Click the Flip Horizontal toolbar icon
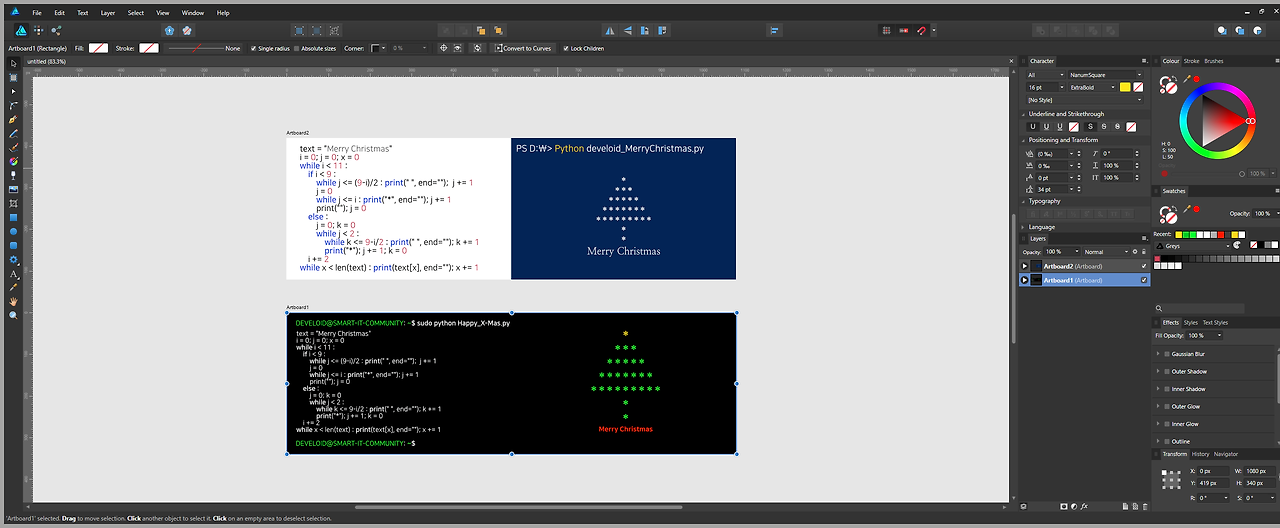The height and width of the screenshot is (528, 1280). click(x=609, y=30)
